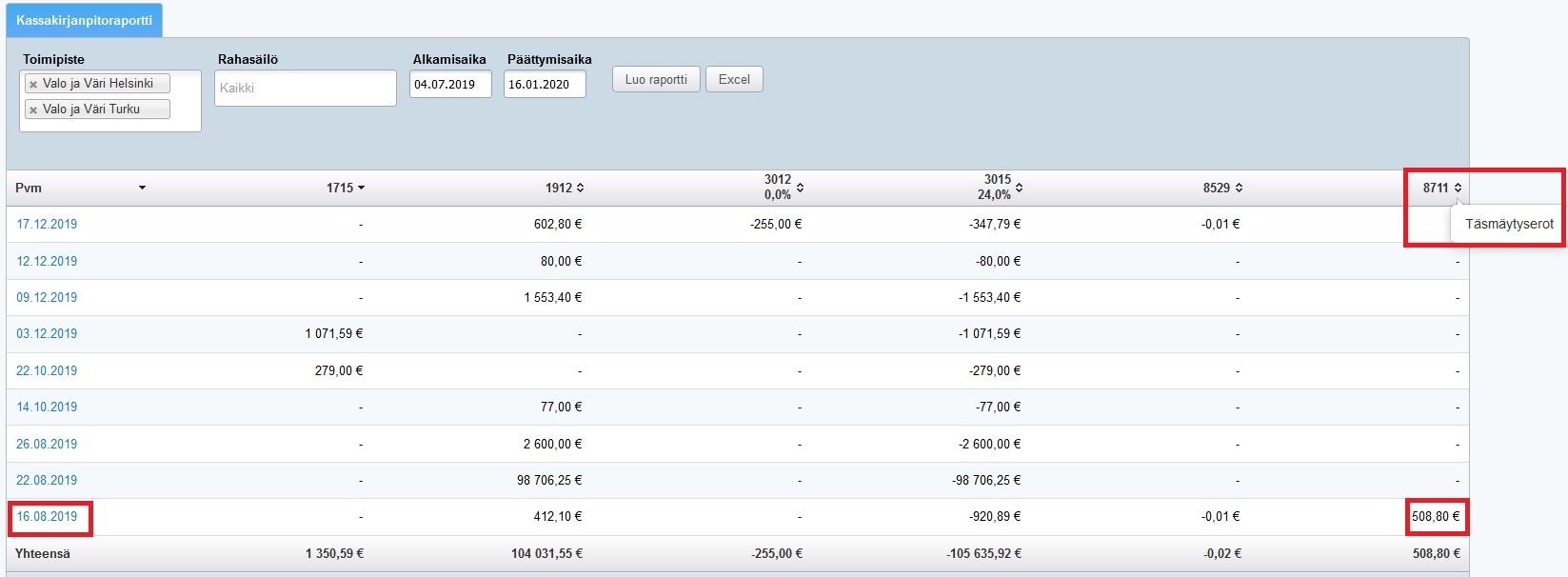This screenshot has height=577, width=1568.
Task: Click the 508,80 € value on 16.08.2019 row
Action: 1436,517
